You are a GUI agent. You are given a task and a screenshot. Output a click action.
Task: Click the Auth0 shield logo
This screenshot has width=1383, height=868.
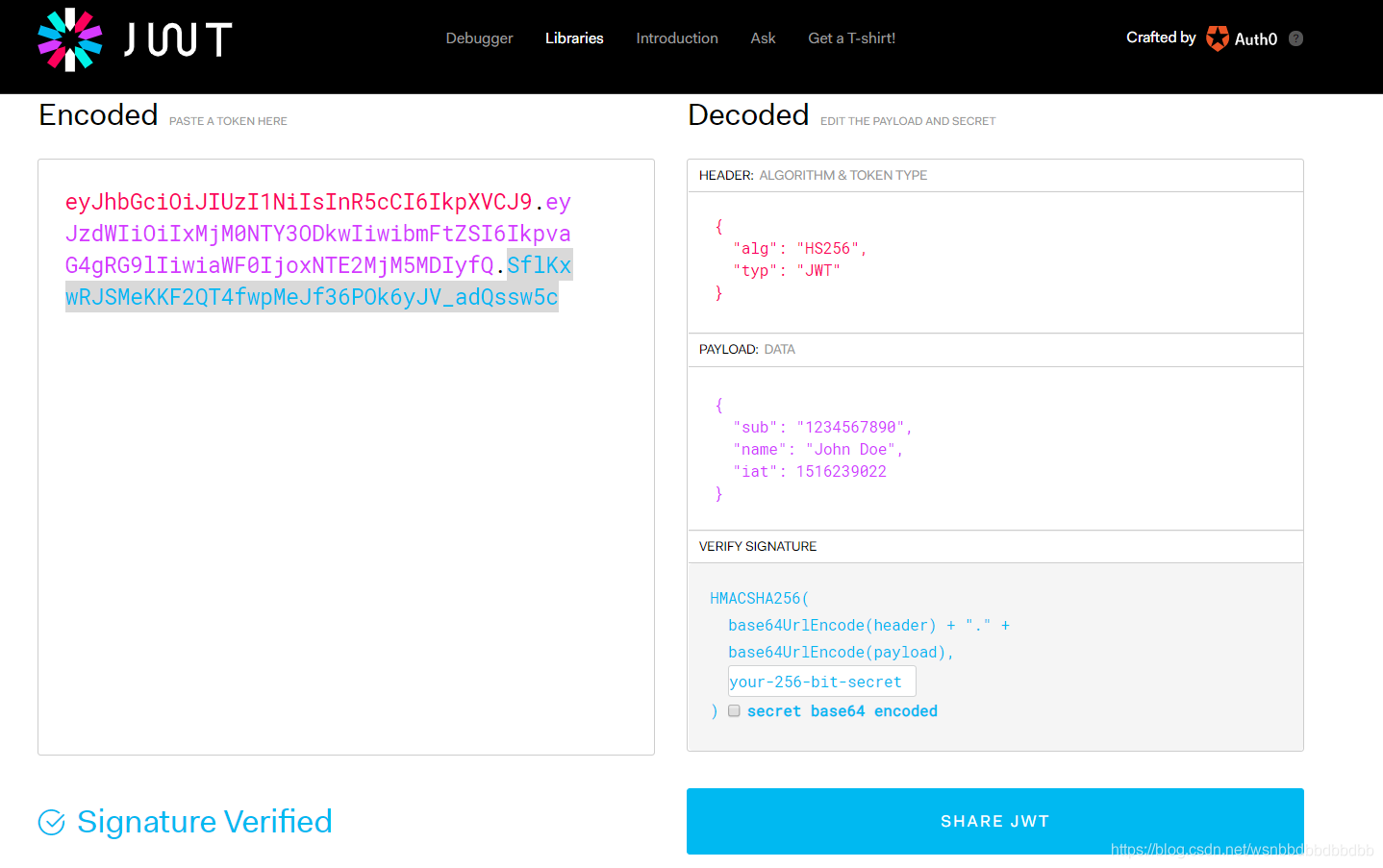click(x=1218, y=38)
